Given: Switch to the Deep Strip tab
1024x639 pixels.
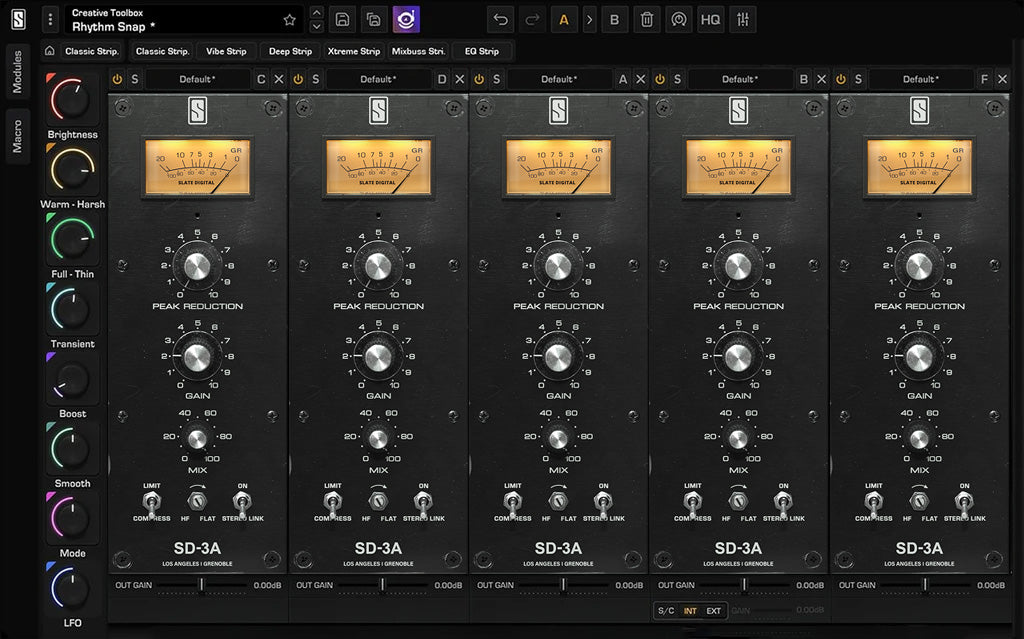Looking at the screenshot, I should pyautogui.click(x=290, y=51).
